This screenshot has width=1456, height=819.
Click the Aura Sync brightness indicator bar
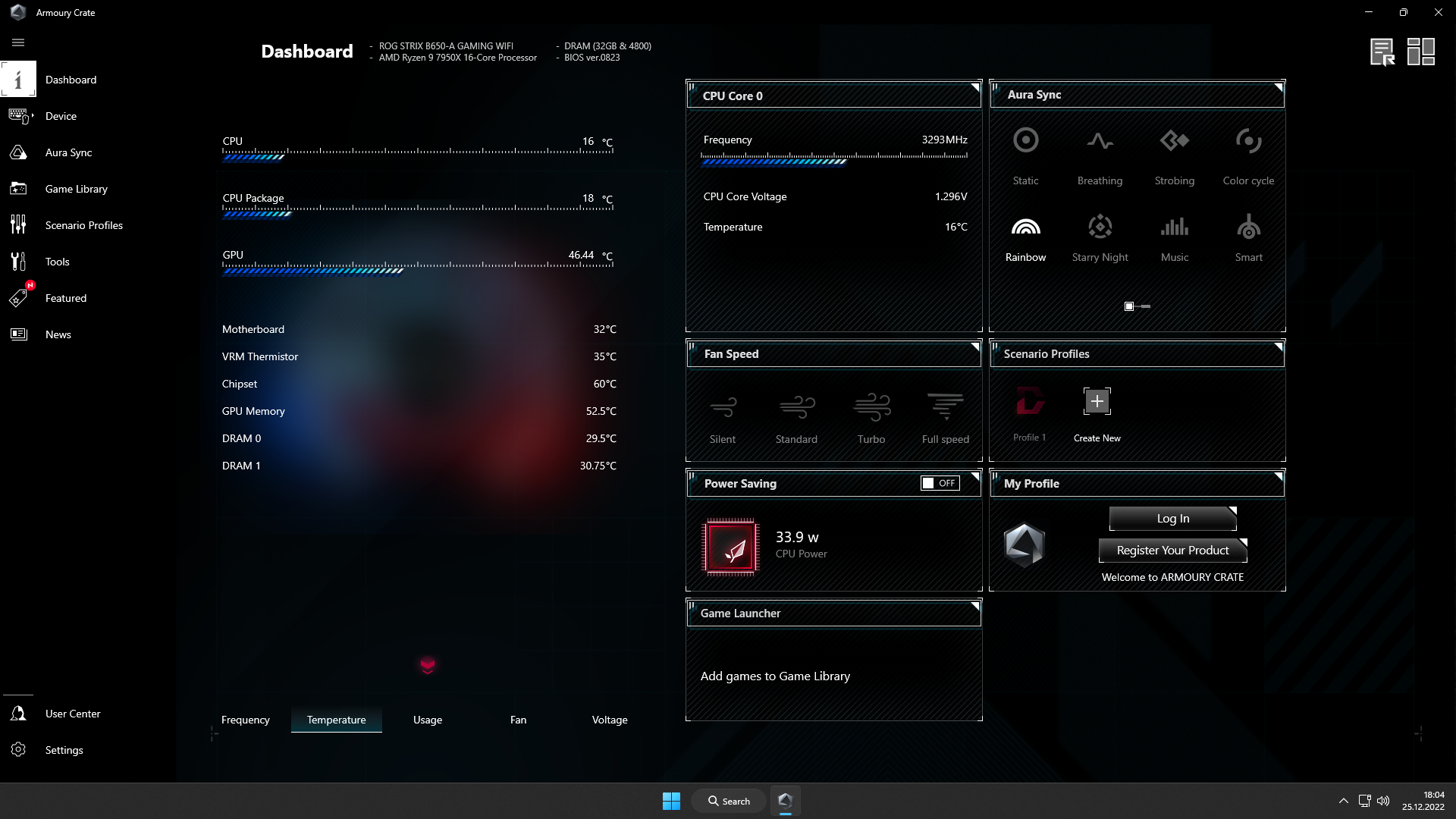[x=1137, y=306]
